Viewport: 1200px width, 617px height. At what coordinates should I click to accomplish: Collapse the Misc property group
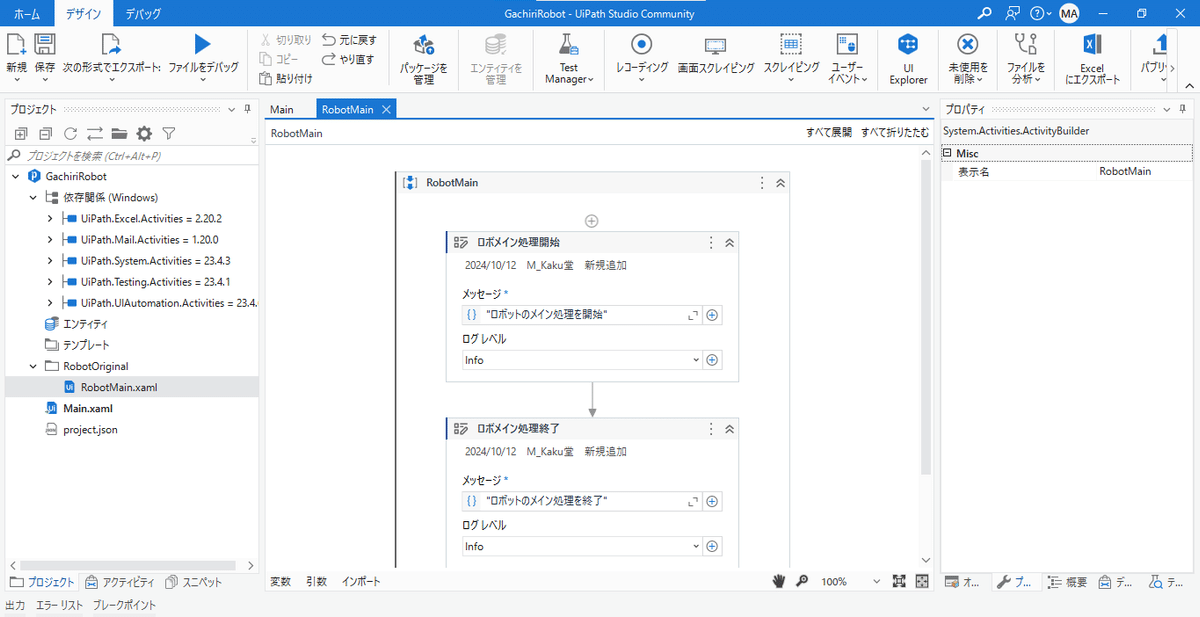pyautogui.click(x=948, y=153)
